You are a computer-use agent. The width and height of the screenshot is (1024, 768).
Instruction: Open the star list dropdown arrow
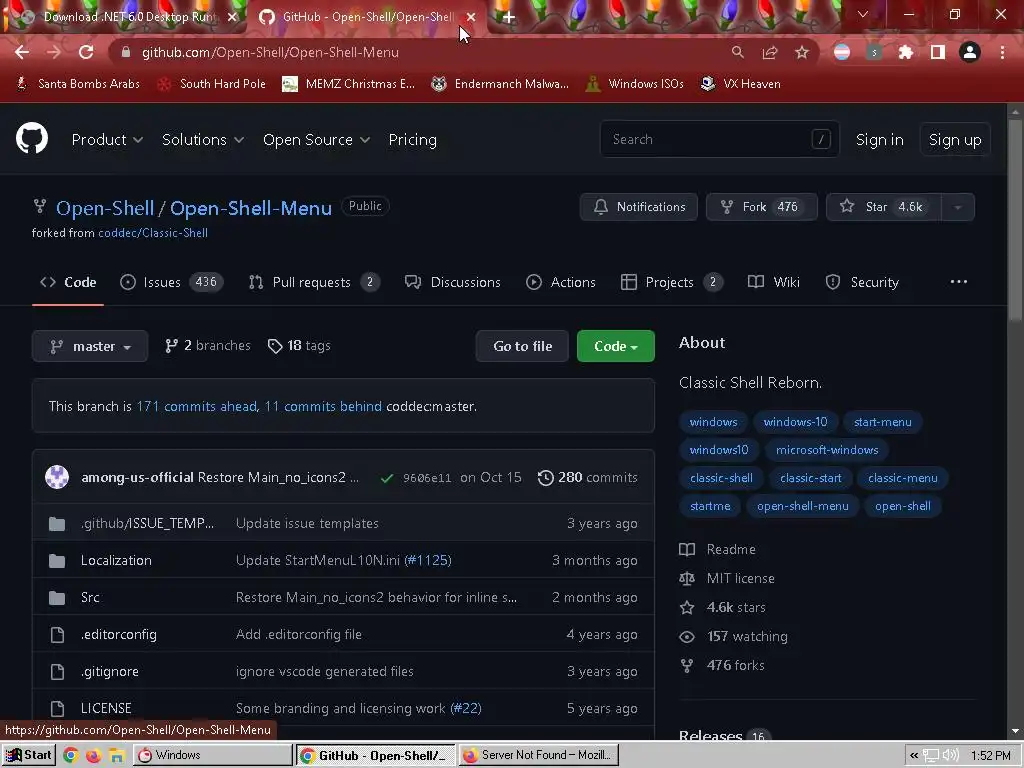(958, 207)
